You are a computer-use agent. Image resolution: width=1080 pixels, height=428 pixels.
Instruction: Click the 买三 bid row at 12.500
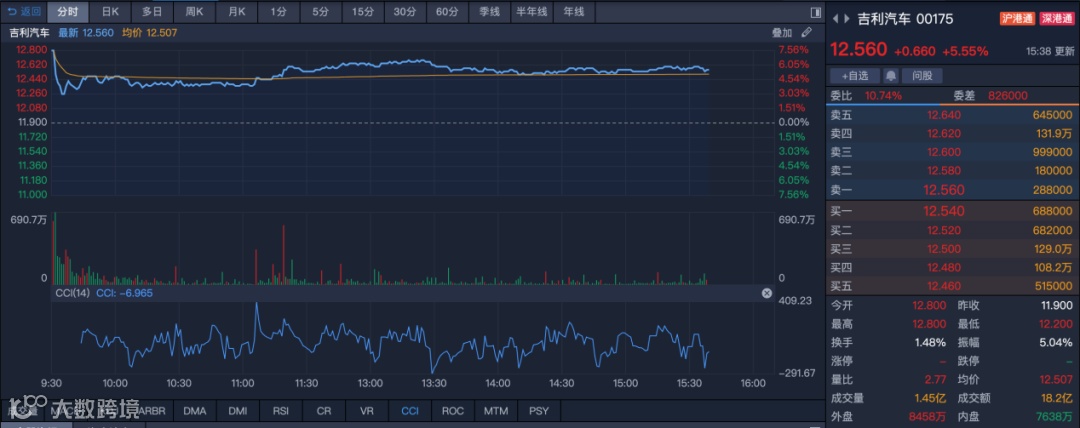(x=953, y=248)
